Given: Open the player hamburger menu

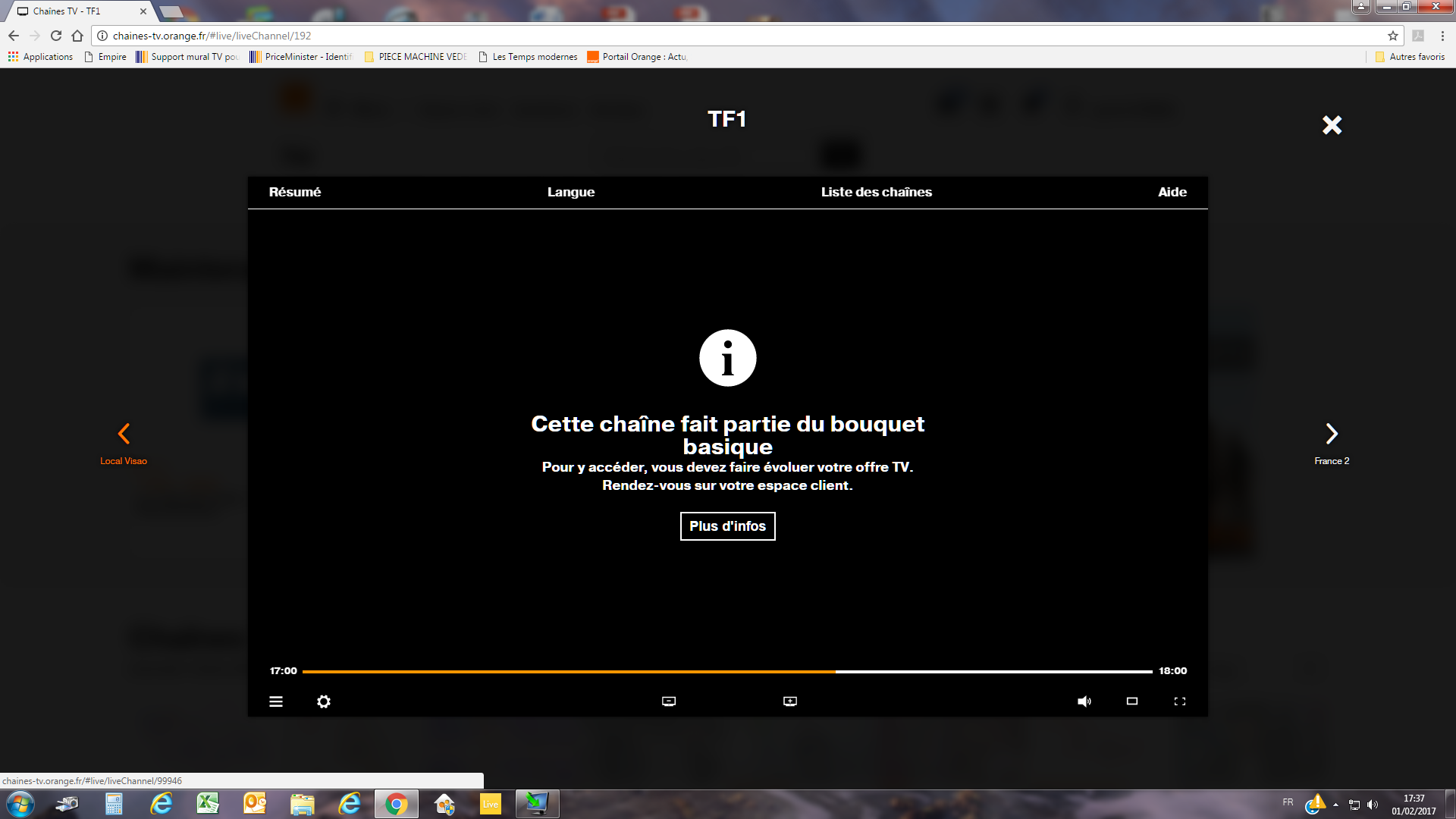Looking at the screenshot, I should (276, 701).
